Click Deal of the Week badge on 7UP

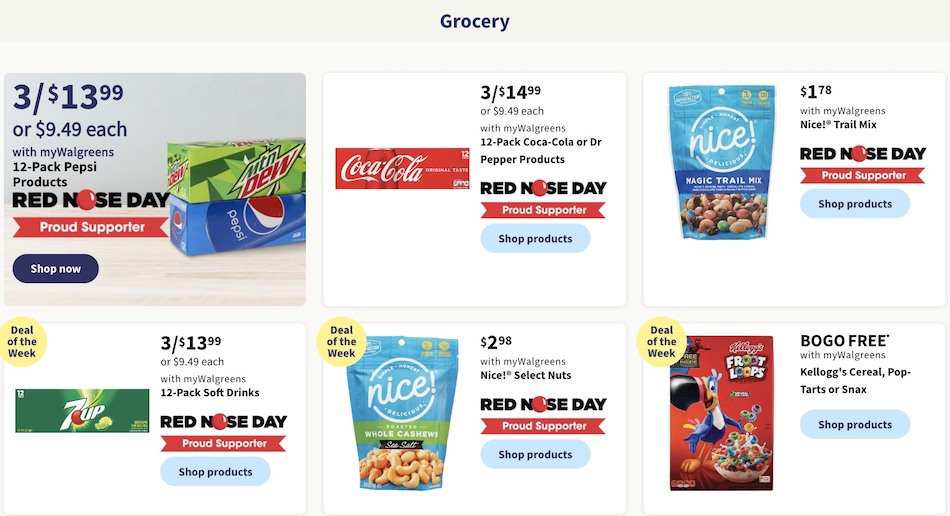point(22,342)
